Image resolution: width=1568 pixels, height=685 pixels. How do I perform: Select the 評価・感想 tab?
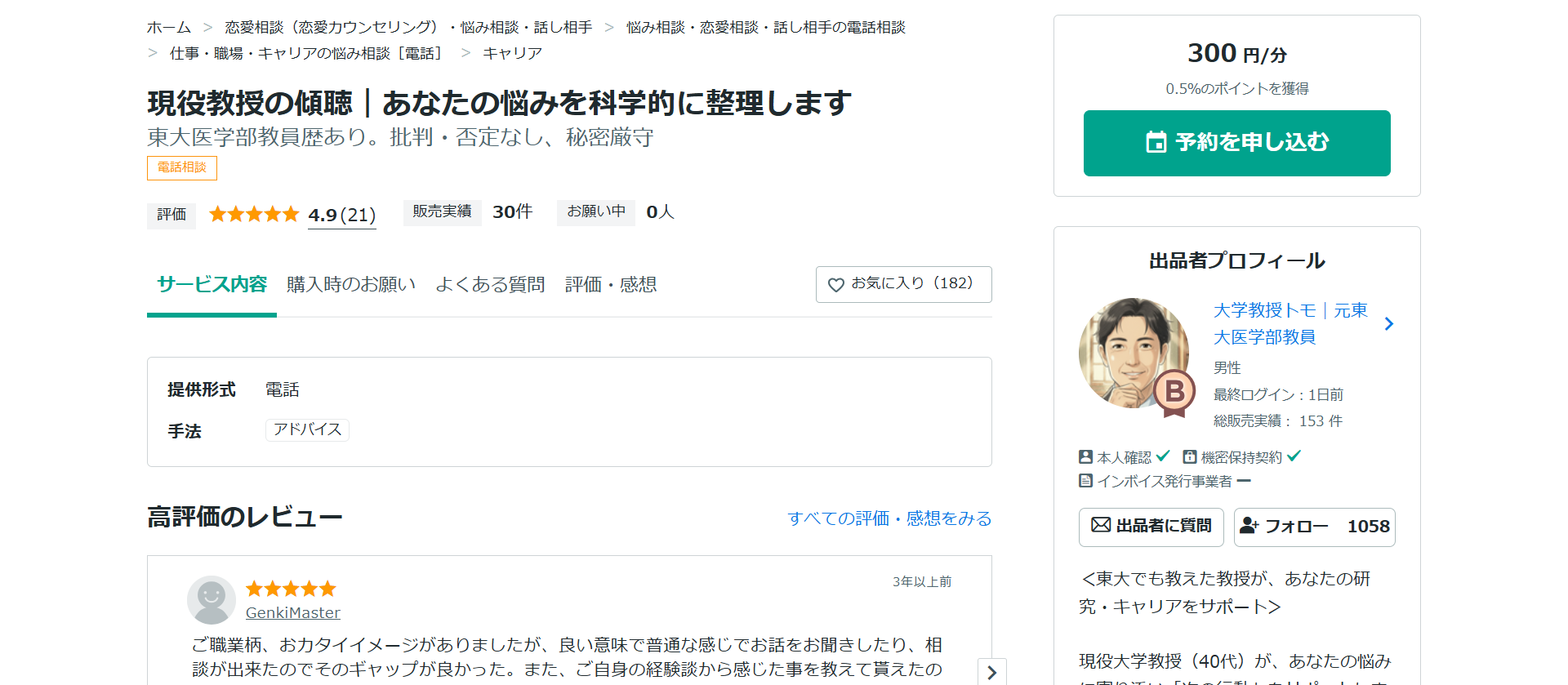point(611,285)
